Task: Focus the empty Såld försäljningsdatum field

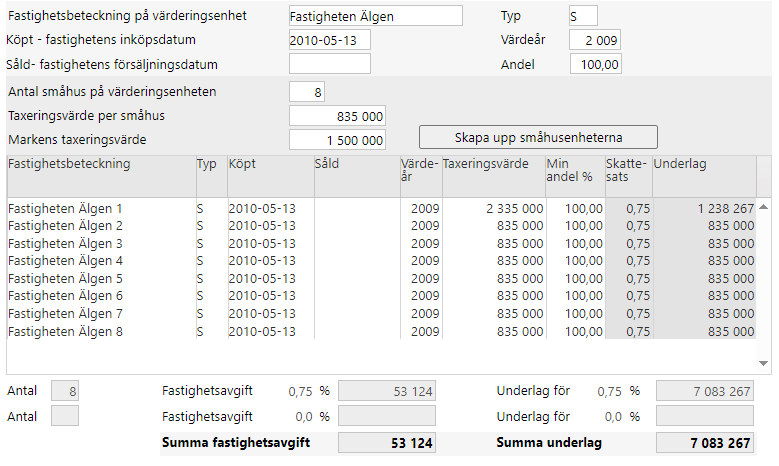Action: pyautogui.click(x=330, y=64)
